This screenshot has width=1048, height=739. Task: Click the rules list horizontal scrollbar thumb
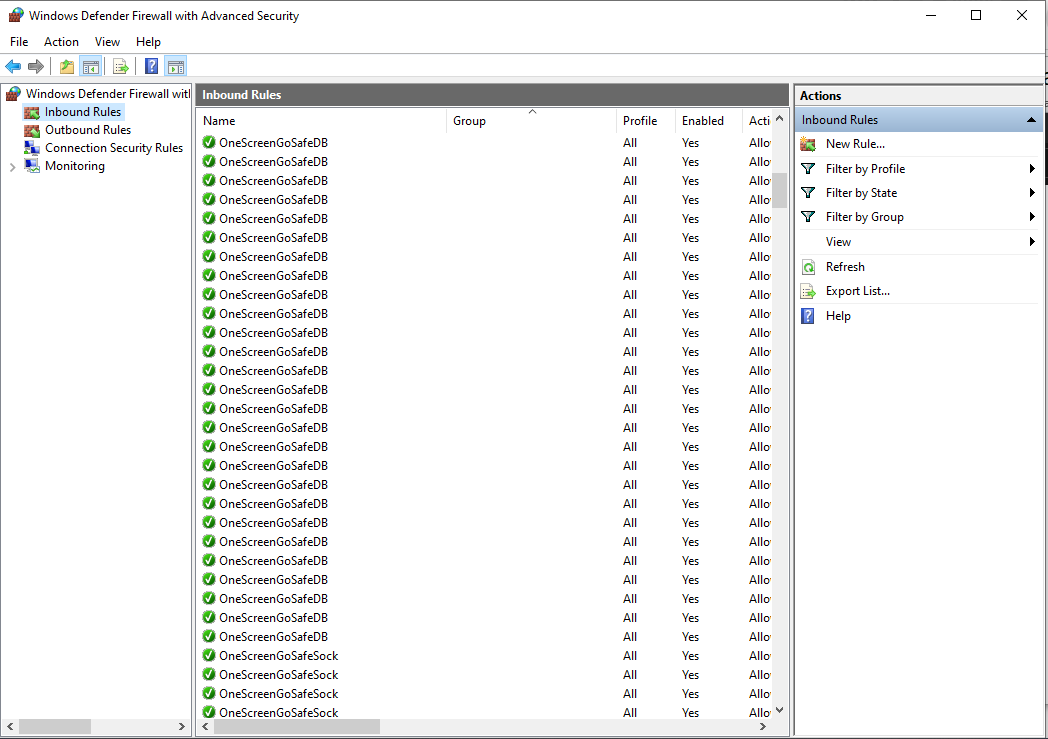click(297, 726)
